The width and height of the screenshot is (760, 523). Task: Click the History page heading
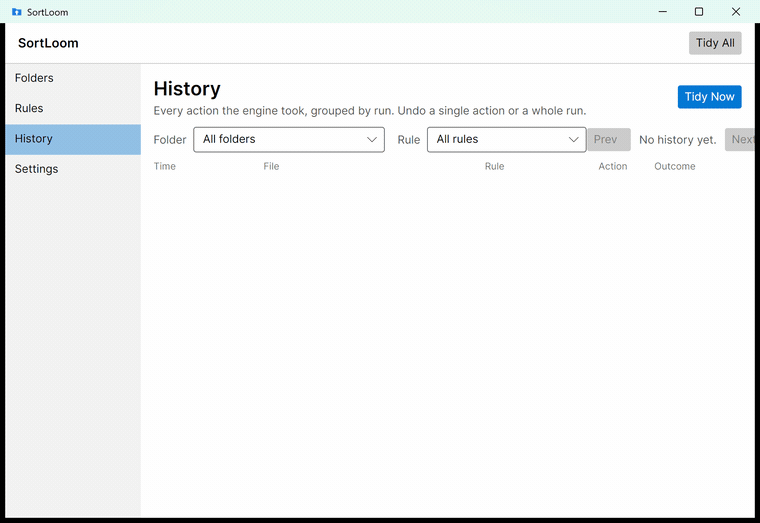[x=187, y=89]
